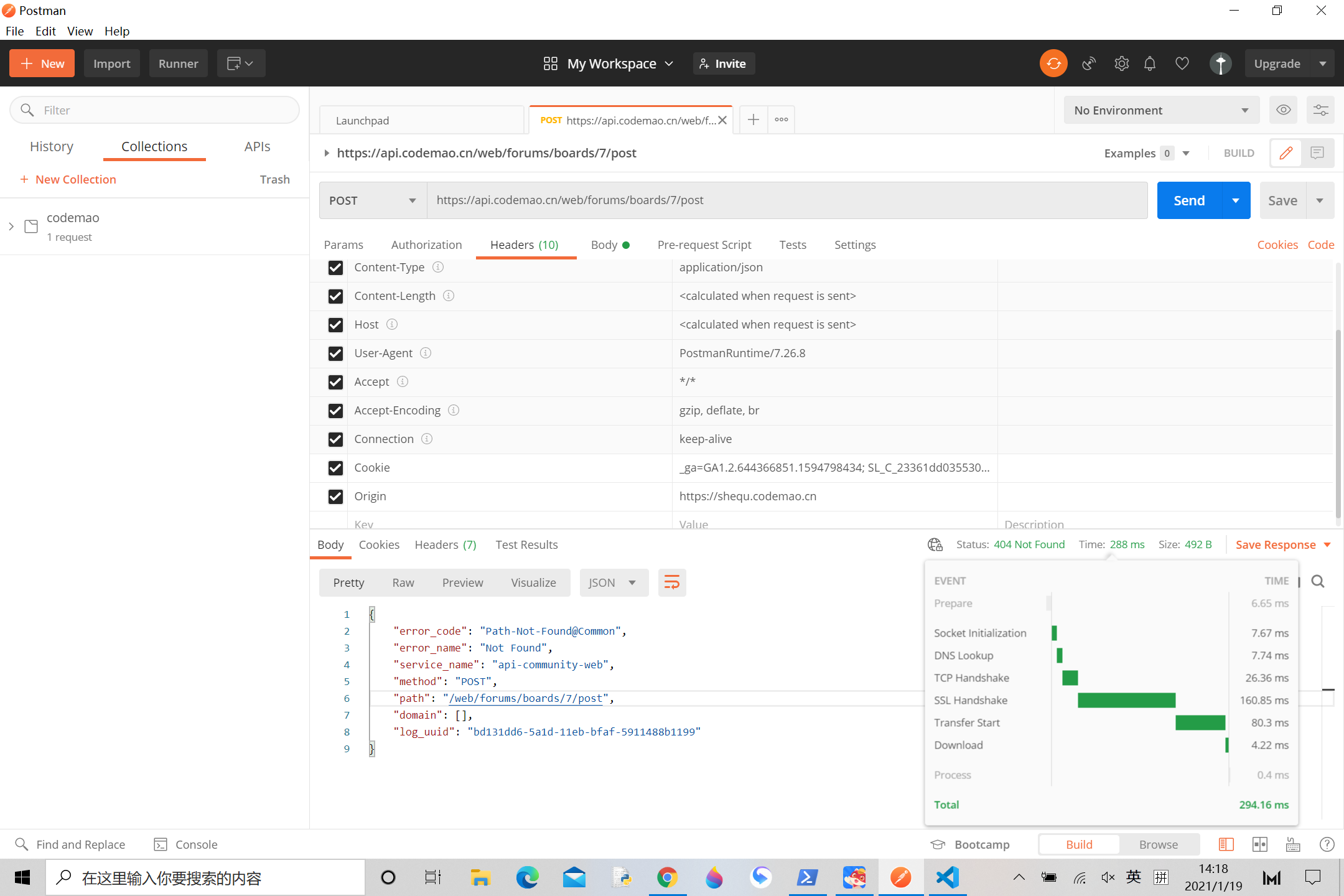Uncheck the Cookie header checkbox
Viewport: 1344px width, 896px height.
[x=335, y=468]
